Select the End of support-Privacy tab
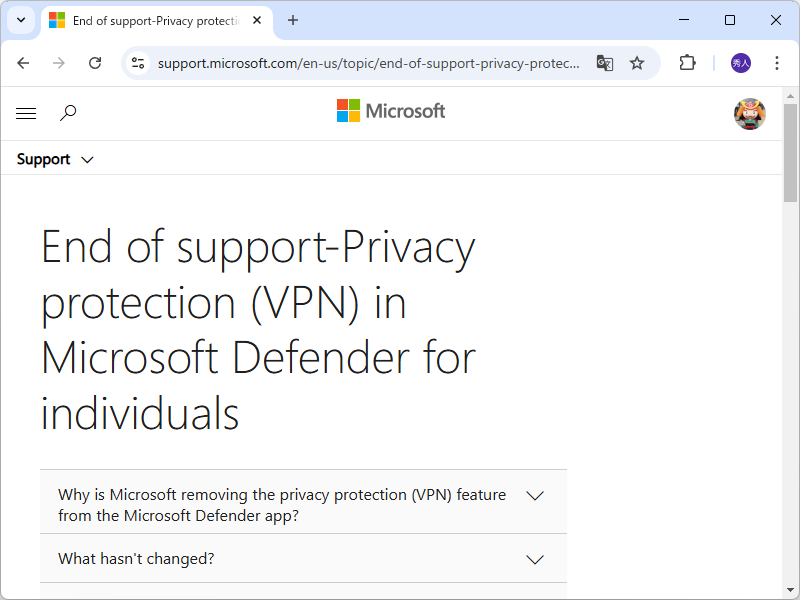800x600 pixels. click(150, 20)
